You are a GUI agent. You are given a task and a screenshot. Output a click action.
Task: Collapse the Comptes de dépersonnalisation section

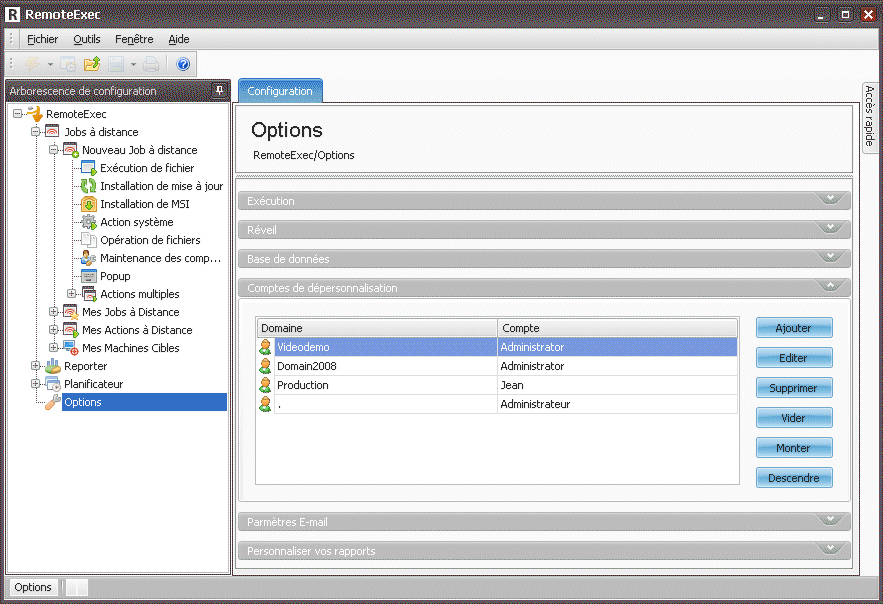830,287
